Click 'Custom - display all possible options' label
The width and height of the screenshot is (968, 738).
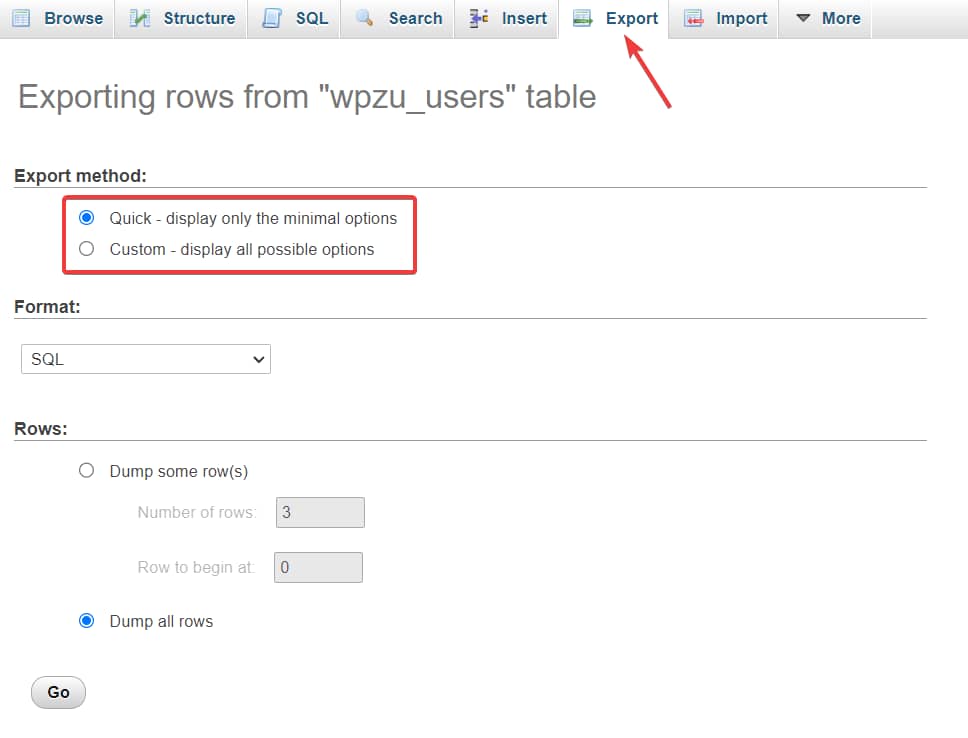(x=242, y=249)
